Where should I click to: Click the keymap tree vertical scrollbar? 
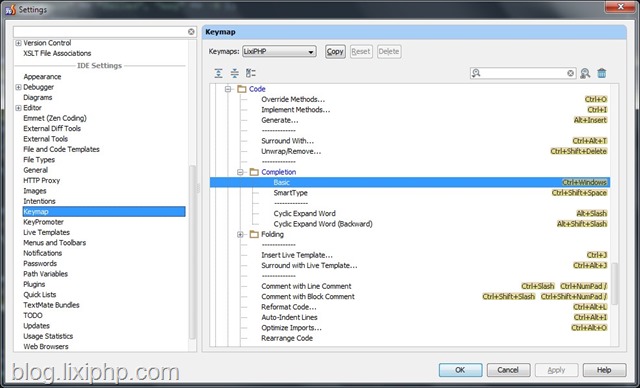[x=614, y=283]
